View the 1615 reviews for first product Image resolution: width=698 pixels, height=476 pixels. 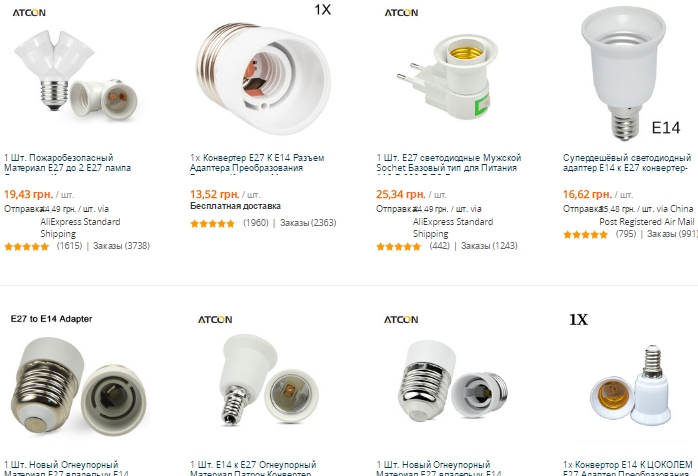(x=69, y=246)
